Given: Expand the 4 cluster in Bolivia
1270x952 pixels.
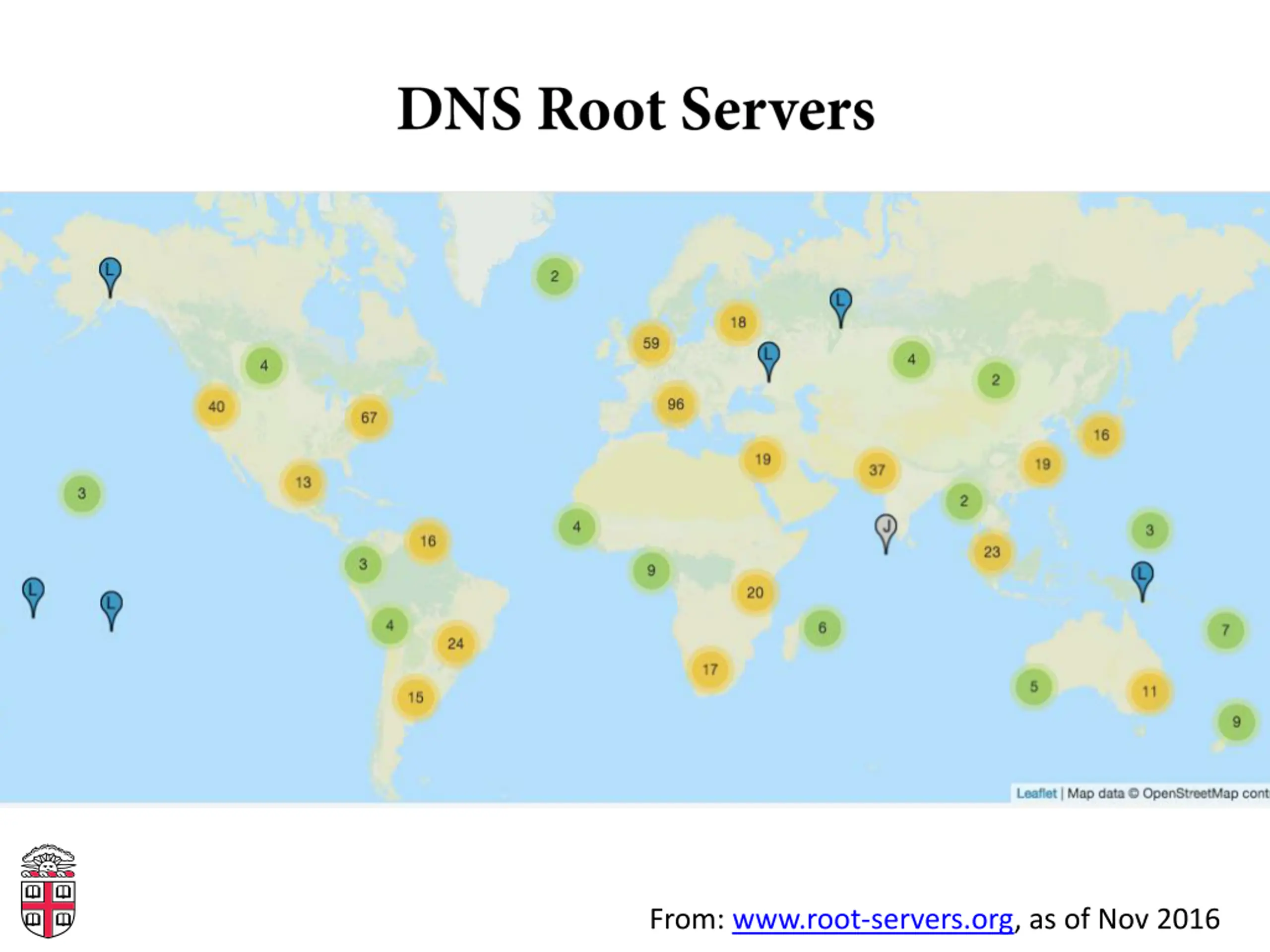Looking at the screenshot, I should [390, 625].
